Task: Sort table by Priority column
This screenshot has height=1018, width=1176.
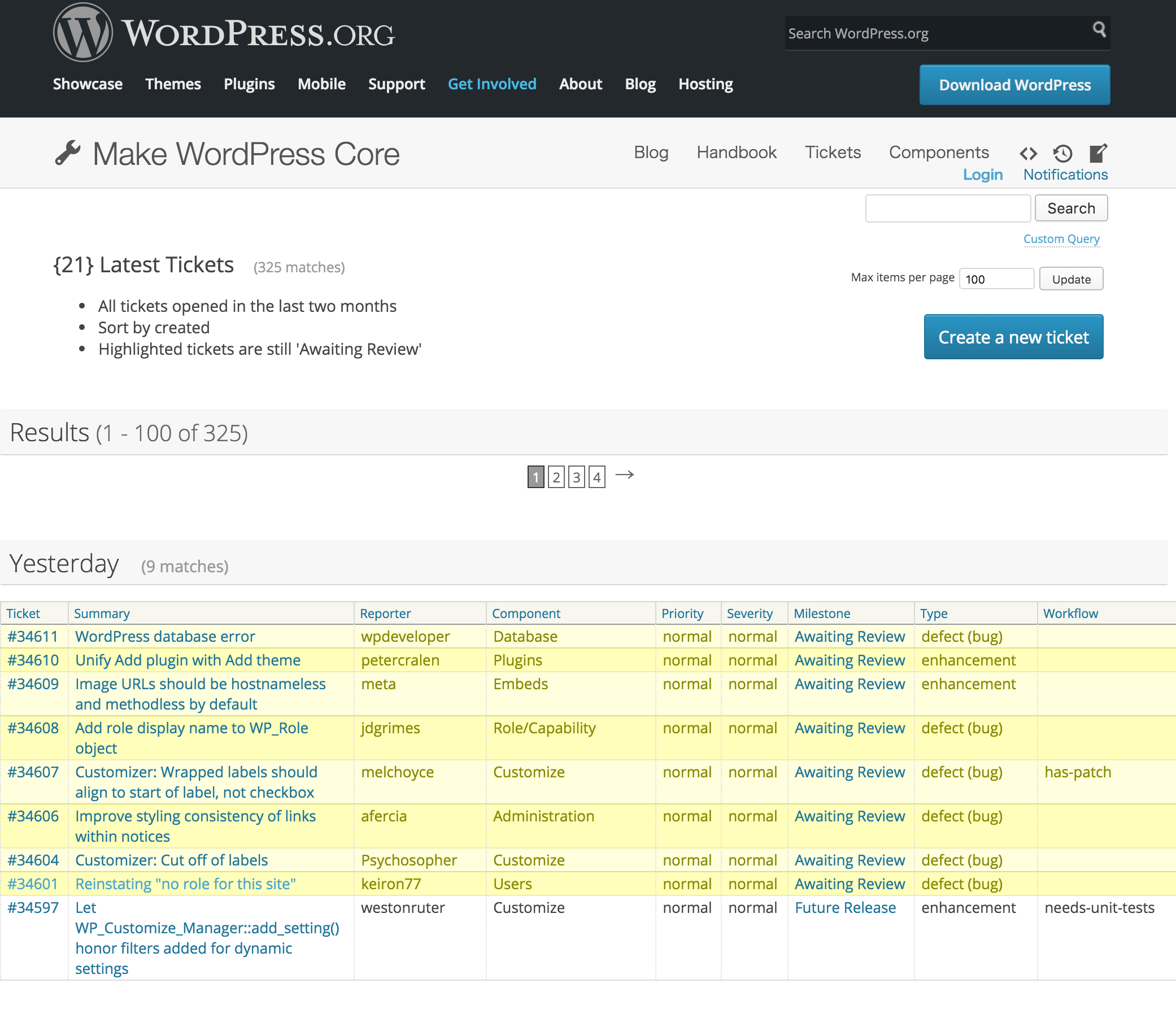Action: click(x=682, y=614)
